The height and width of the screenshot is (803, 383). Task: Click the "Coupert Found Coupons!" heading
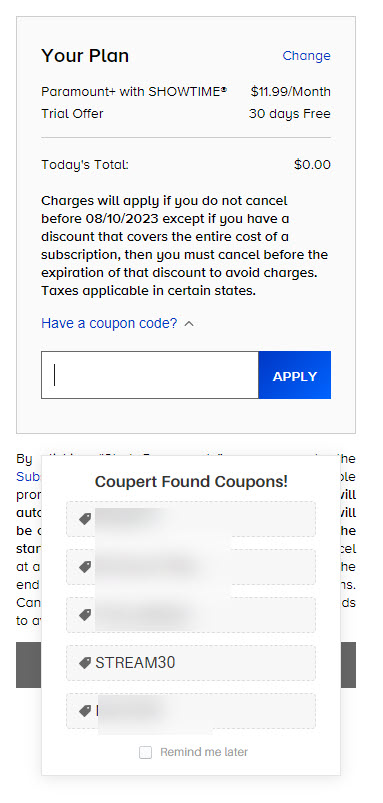tap(191, 482)
